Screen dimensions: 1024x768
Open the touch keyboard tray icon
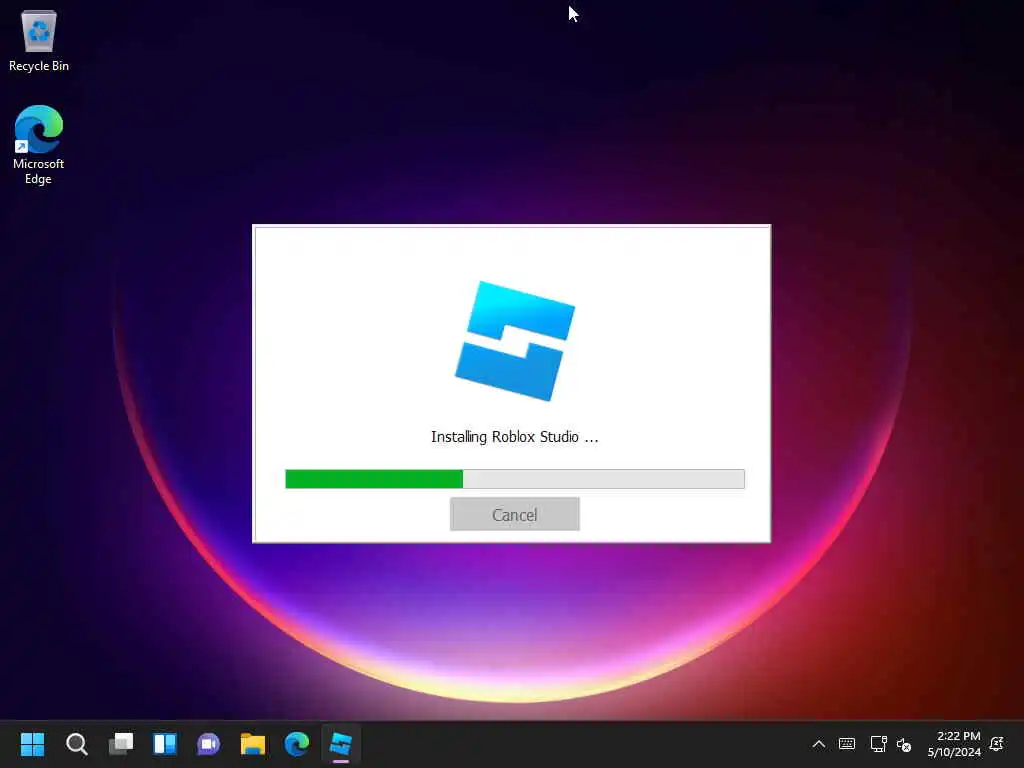tap(847, 744)
